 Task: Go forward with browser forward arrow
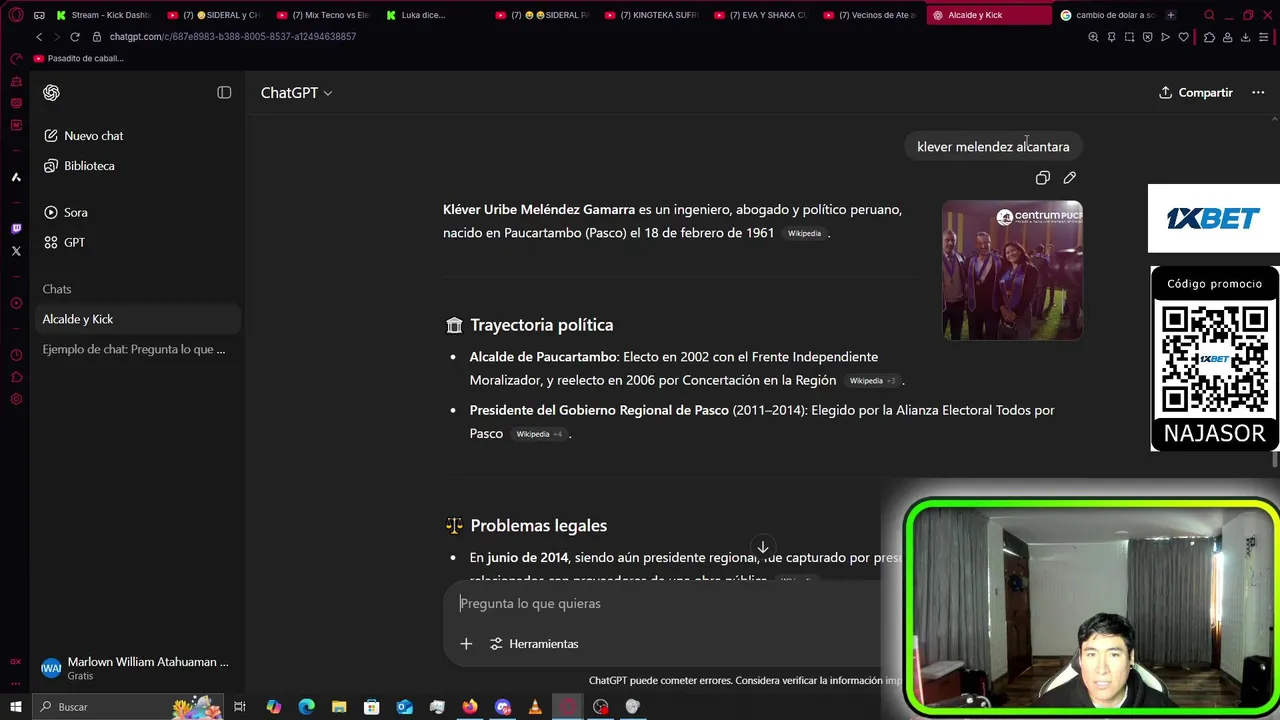click(56, 37)
